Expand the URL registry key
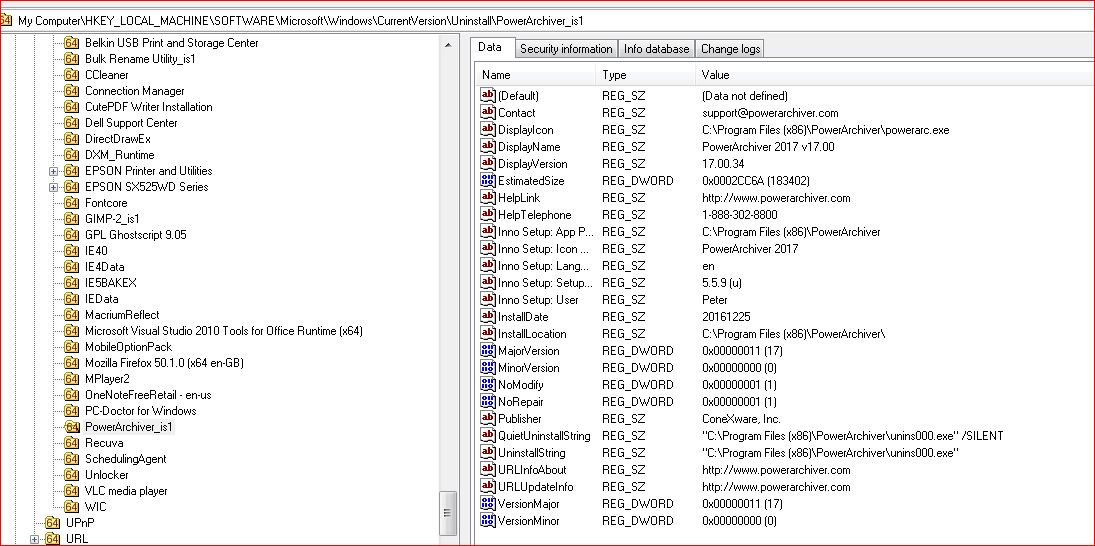This screenshot has height=546, width=1095. tap(34, 539)
